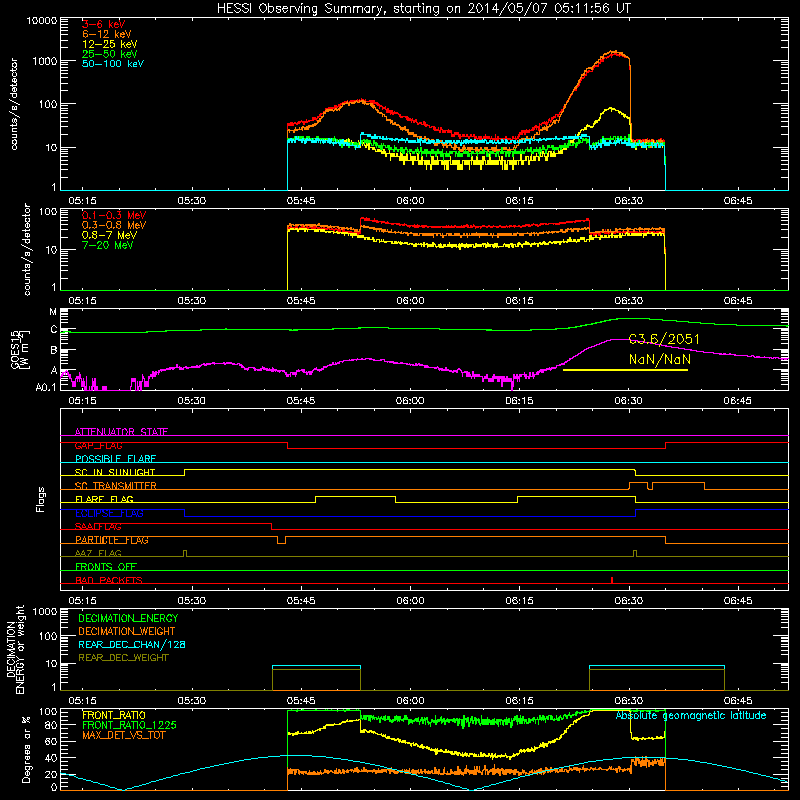Click the red BAD_PACKETS tick mark near 06:27
Viewport: 800px width, 800px height.
[612, 580]
